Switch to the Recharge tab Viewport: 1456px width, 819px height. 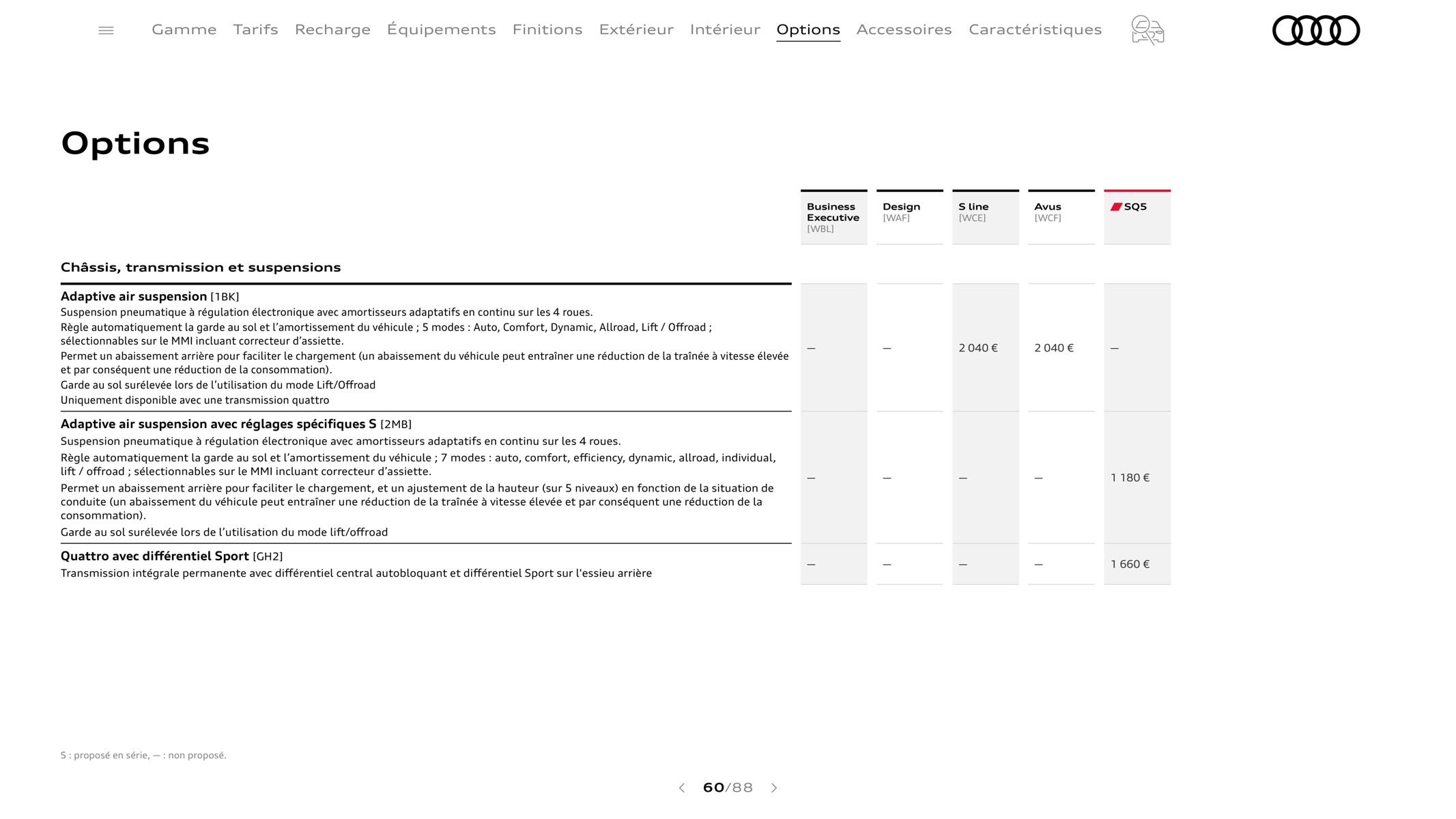[332, 30]
